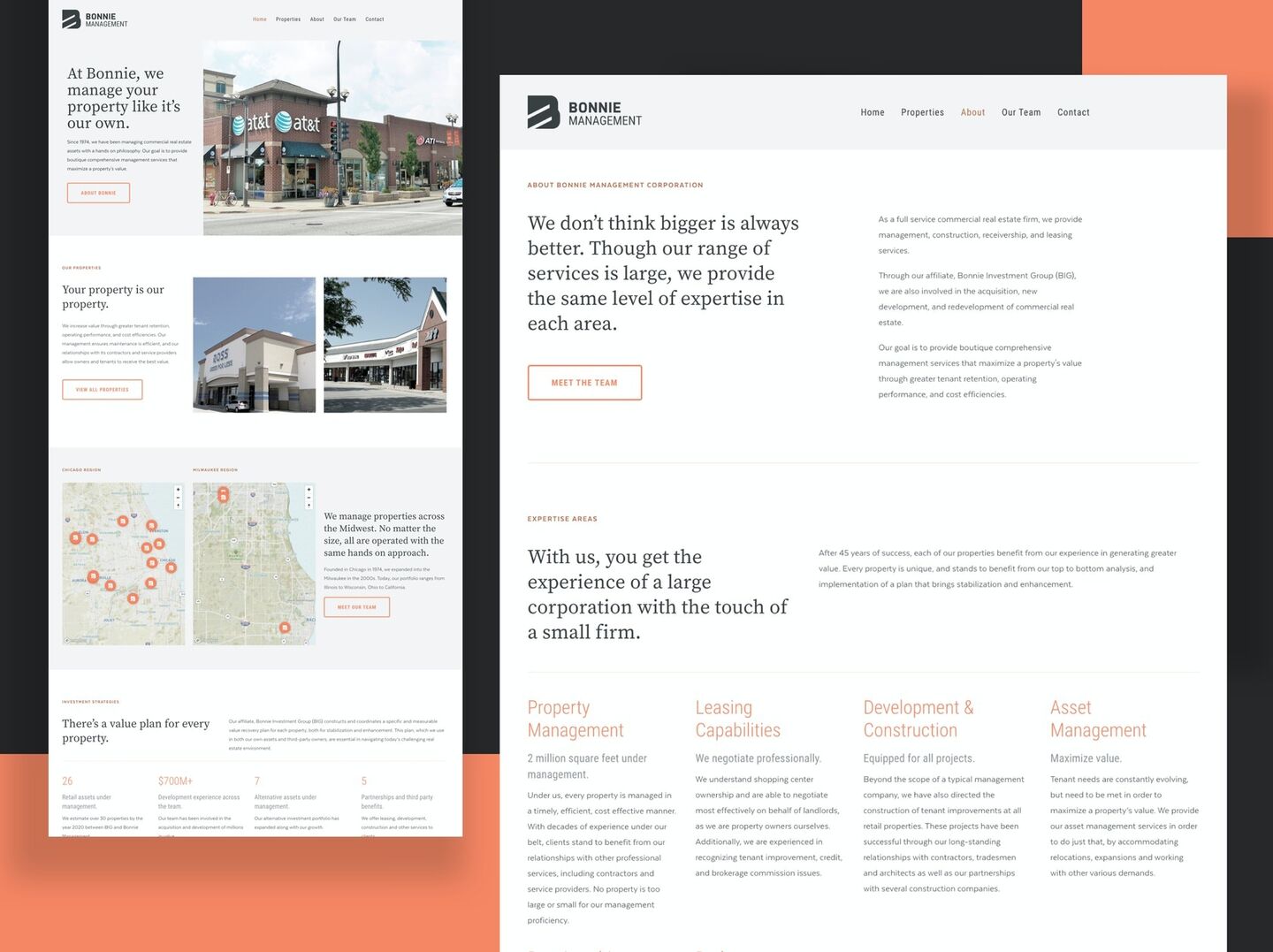Viewport: 1273px width, 952px height.
Task: Open the Ross store property photo
Action: [255, 345]
